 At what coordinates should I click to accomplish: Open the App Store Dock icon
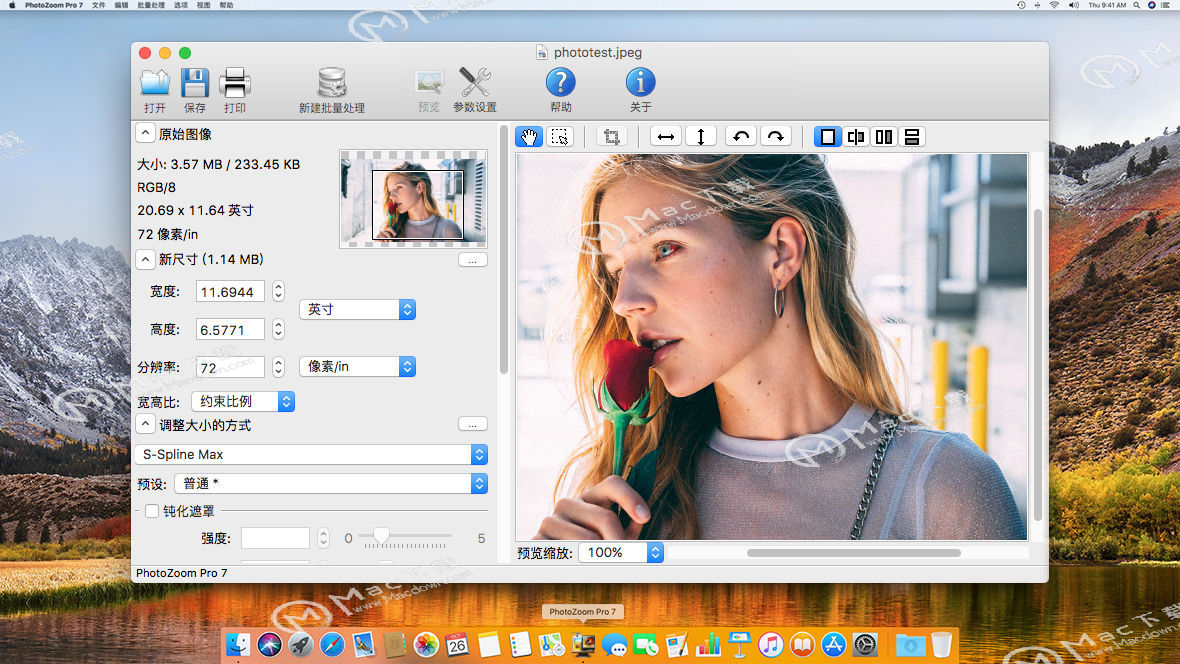834,645
